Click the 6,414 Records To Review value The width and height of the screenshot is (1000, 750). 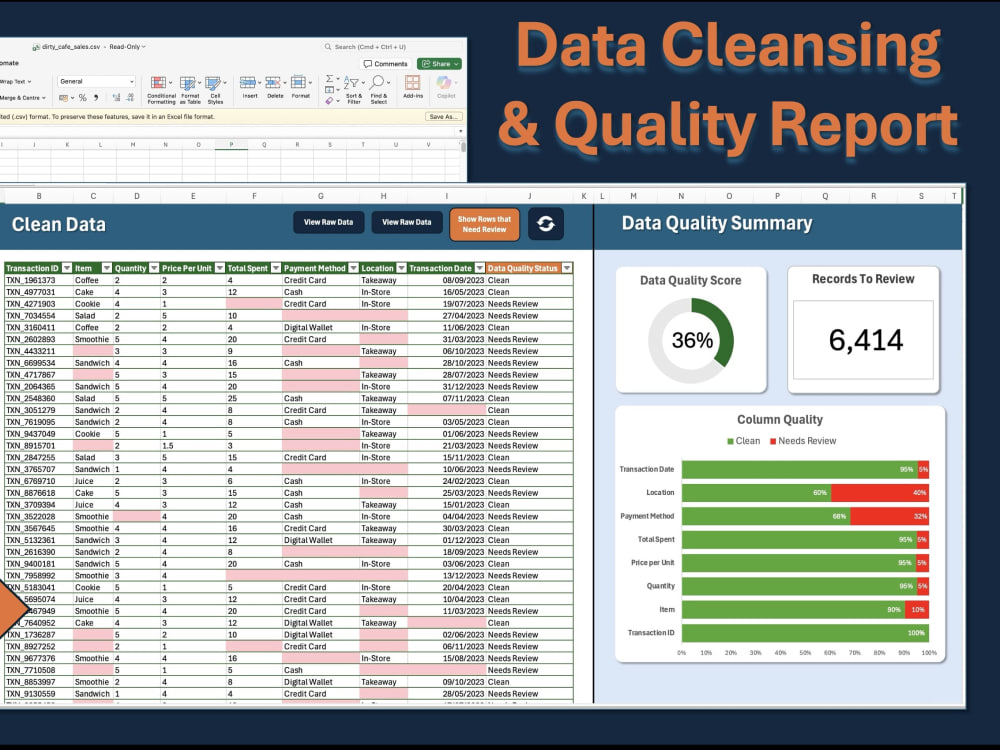(x=865, y=340)
